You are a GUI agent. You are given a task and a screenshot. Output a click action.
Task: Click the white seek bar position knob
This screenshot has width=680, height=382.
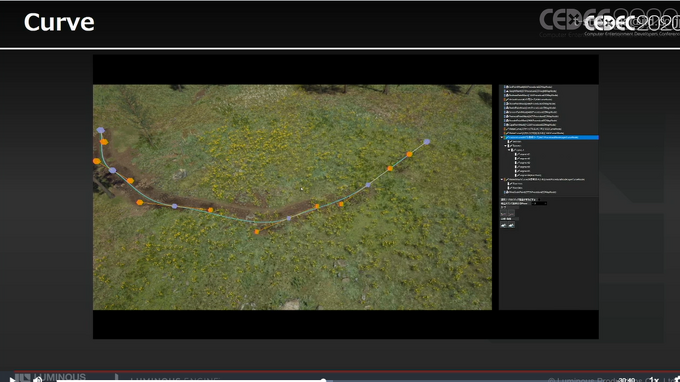point(323,380)
